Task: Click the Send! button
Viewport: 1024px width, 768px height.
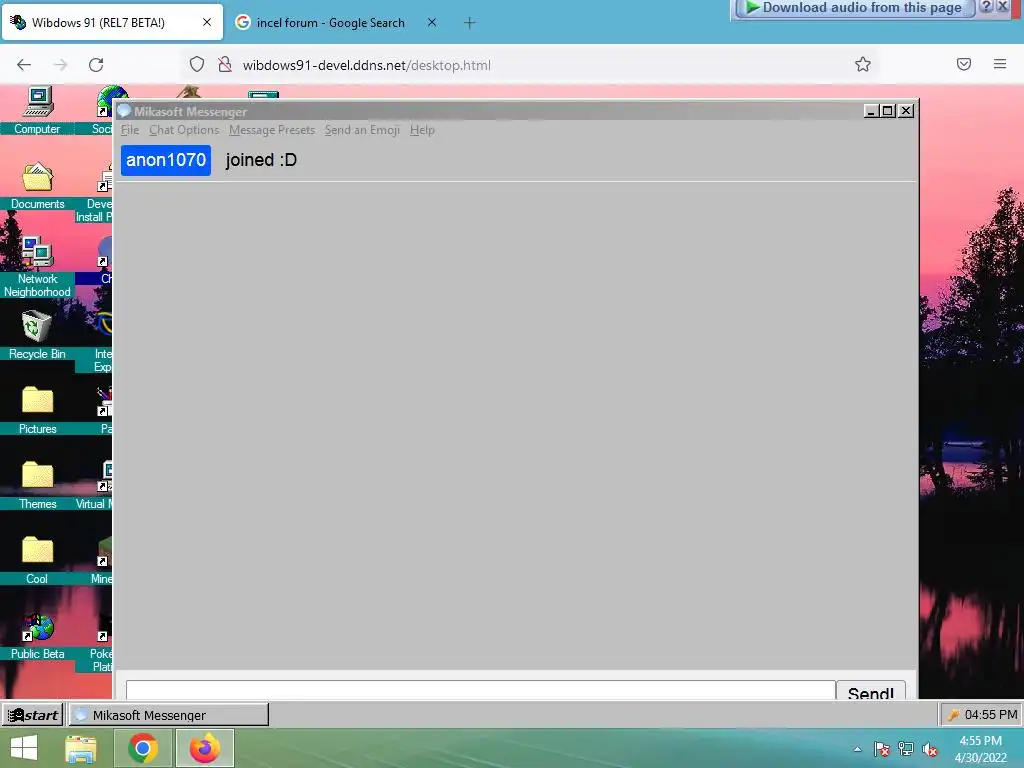Action: click(871, 691)
